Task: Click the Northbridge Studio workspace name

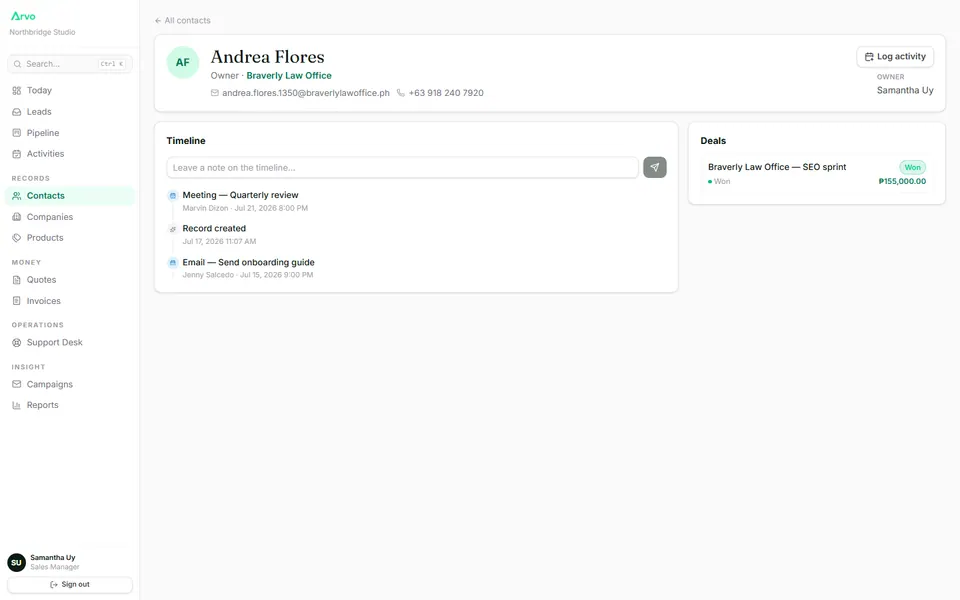Action: [42, 32]
